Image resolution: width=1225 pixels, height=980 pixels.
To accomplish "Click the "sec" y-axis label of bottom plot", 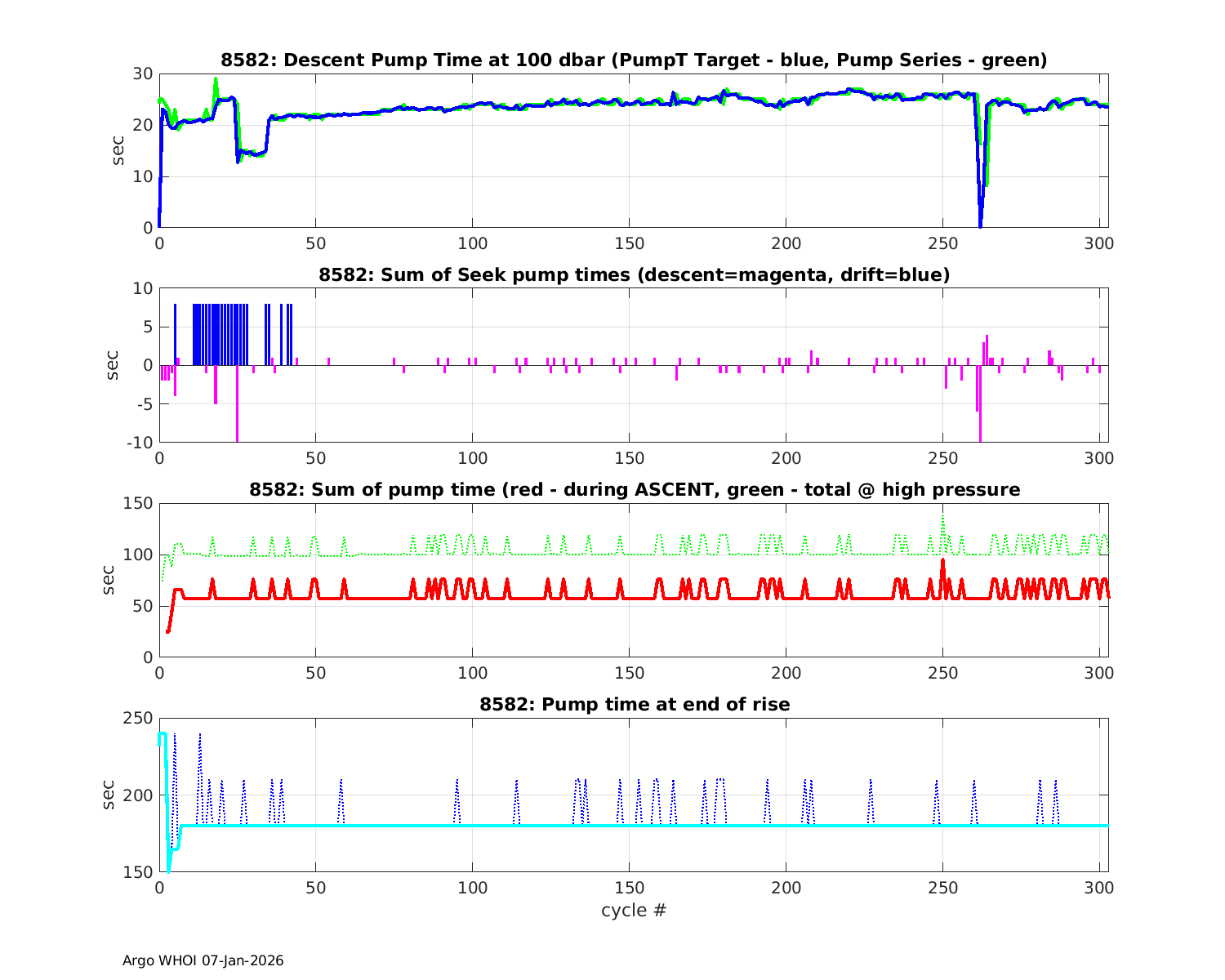I will [x=109, y=795].
